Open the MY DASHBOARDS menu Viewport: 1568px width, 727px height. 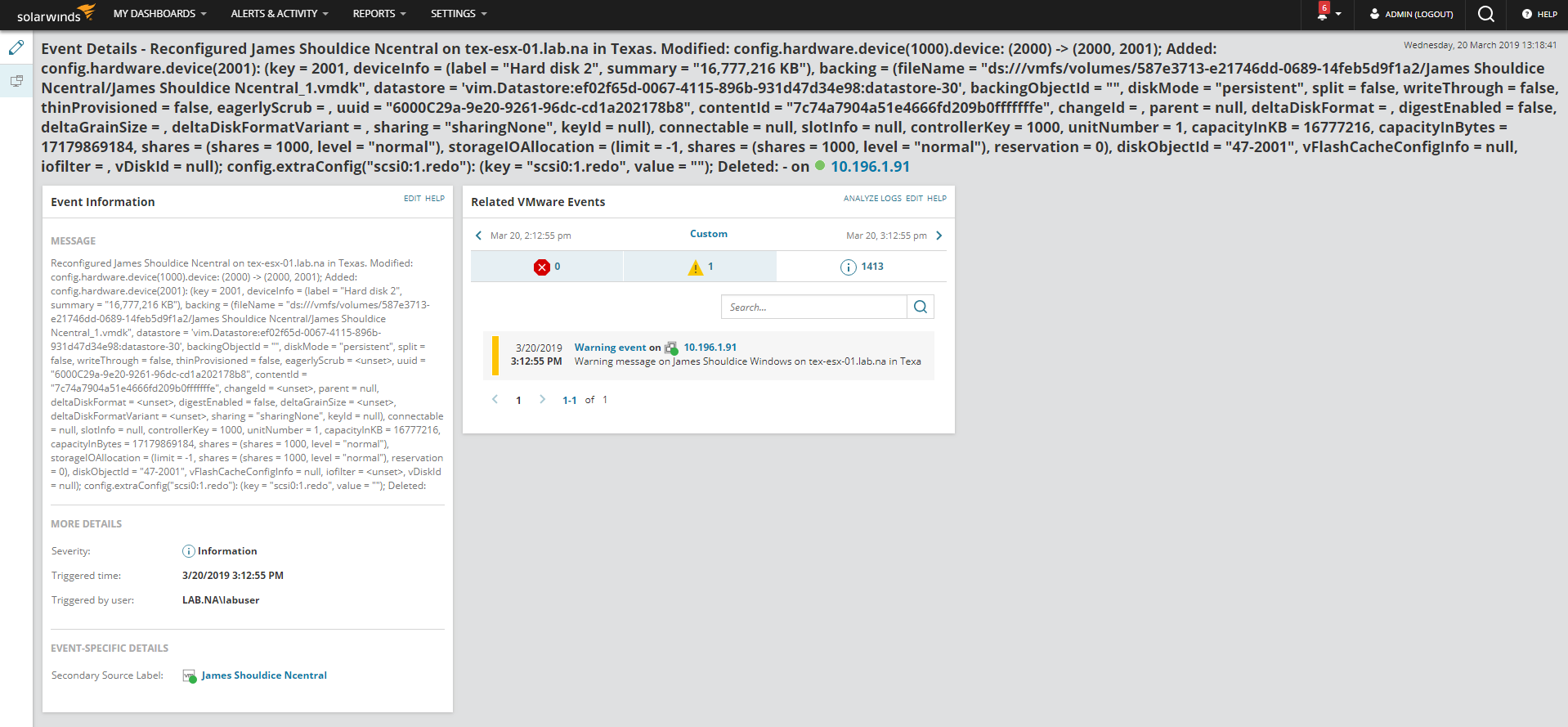[x=159, y=14]
